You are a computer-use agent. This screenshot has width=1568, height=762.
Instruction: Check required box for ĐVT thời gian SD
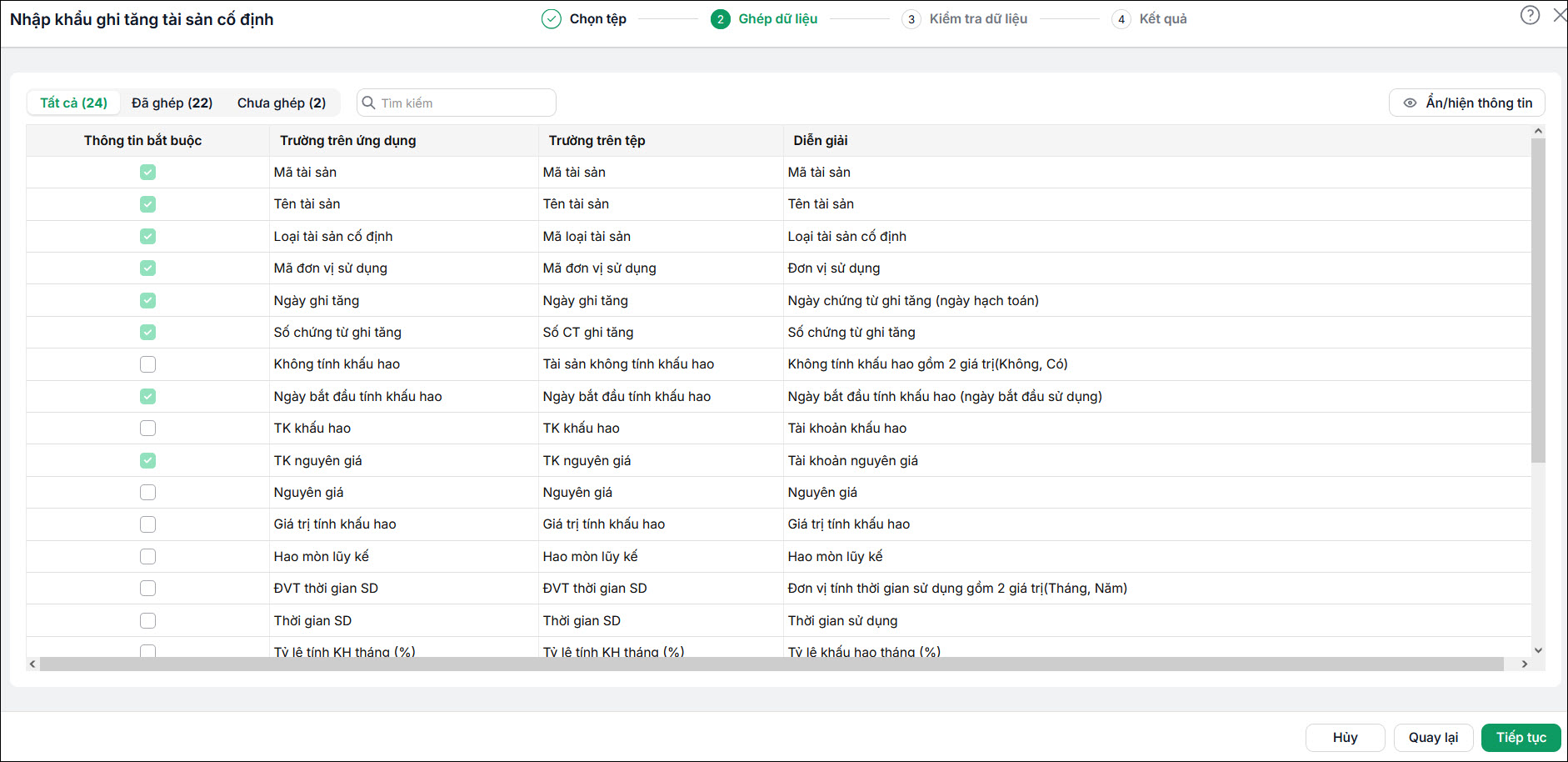(147, 589)
